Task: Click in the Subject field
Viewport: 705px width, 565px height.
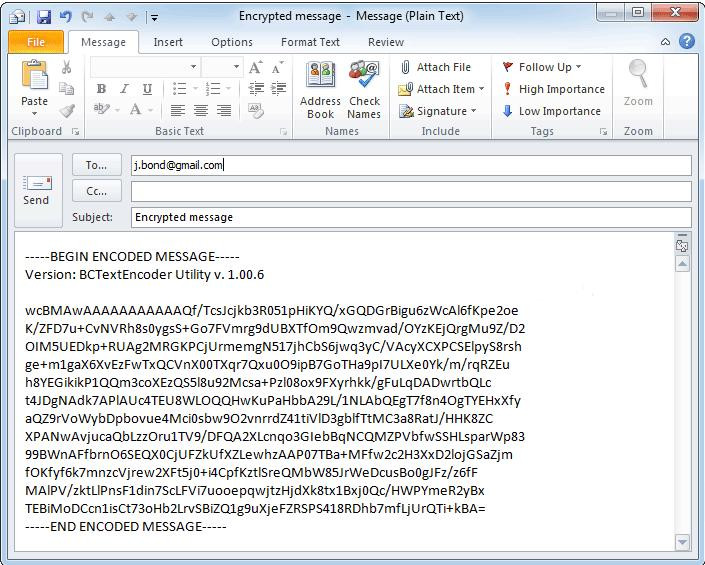Action: point(411,217)
